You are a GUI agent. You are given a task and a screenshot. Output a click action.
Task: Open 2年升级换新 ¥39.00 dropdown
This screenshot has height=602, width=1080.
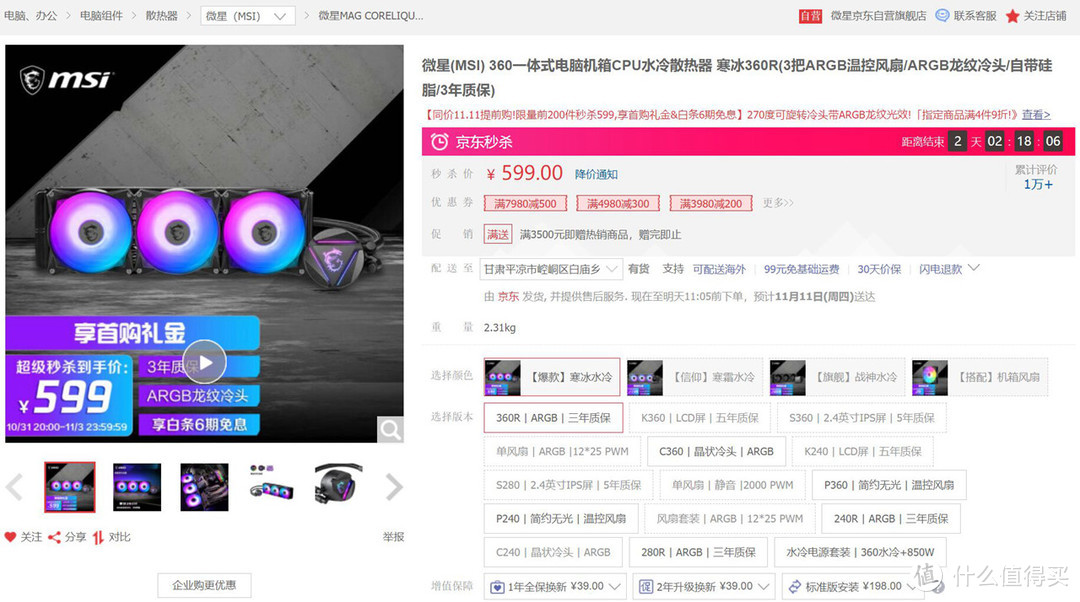pyautogui.click(x=704, y=586)
